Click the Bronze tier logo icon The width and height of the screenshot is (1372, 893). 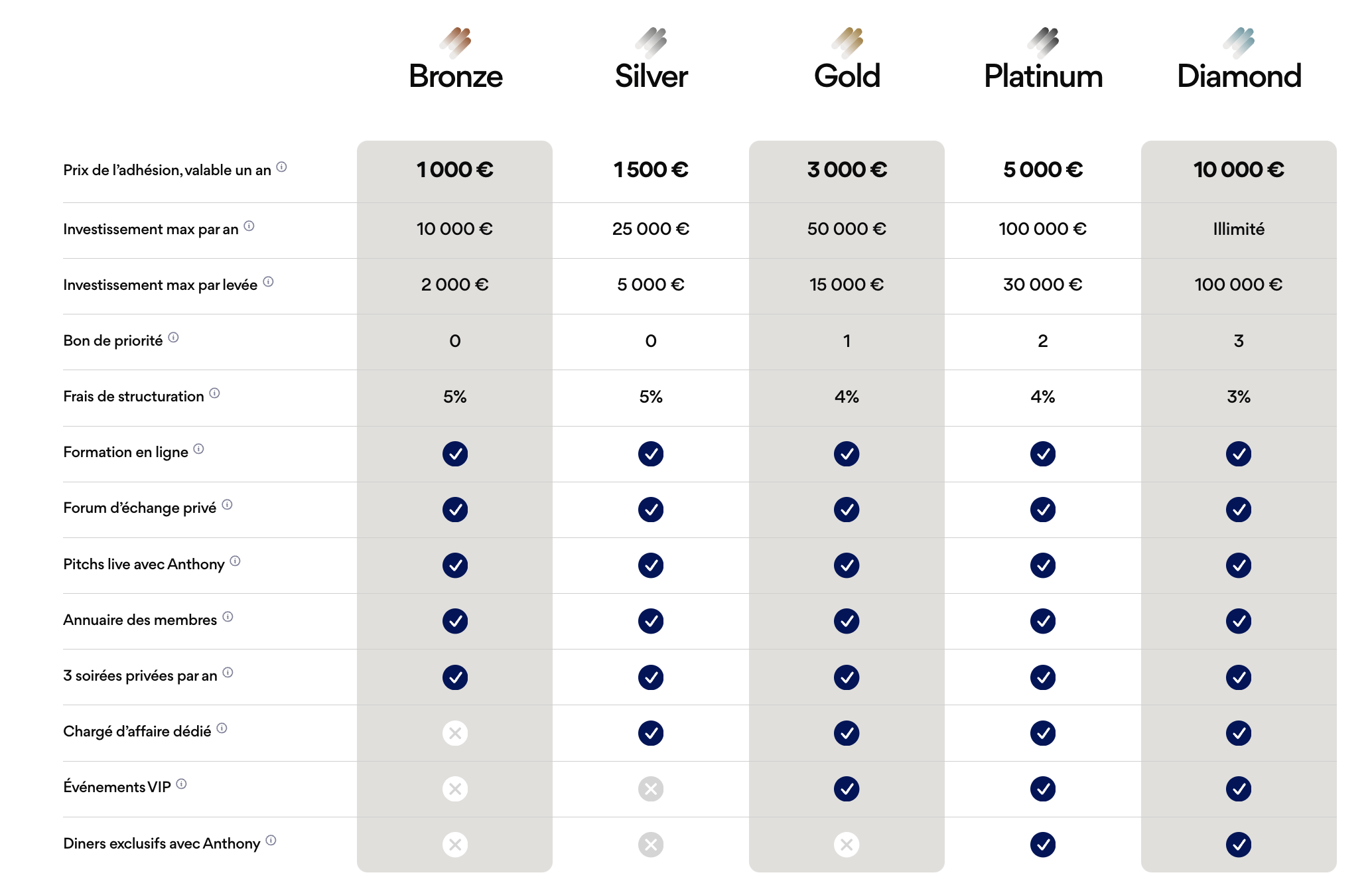(455, 42)
